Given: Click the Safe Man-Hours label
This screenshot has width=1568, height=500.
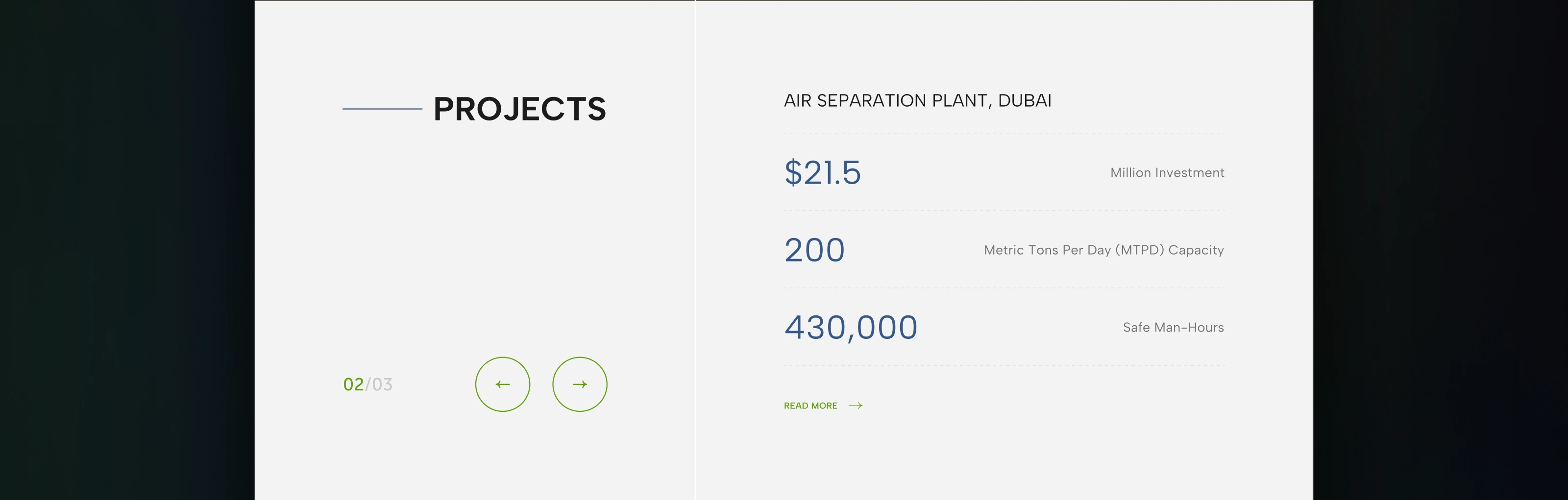Looking at the screenshot, I should pos(1173,327).
